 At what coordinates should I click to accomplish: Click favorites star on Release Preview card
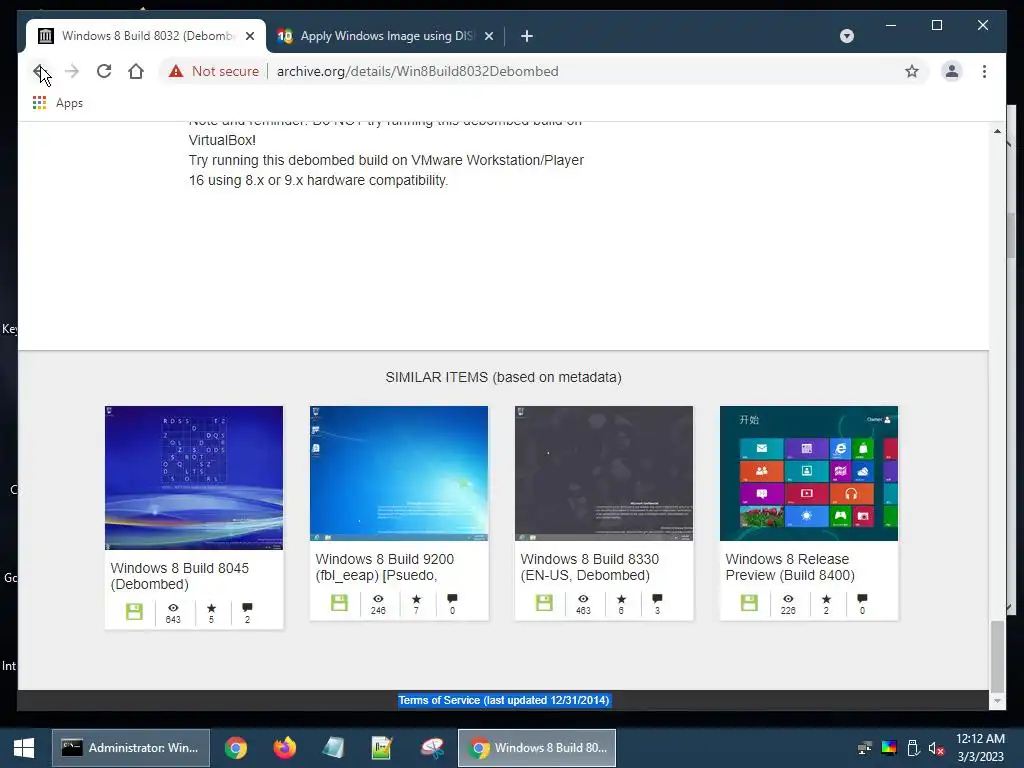coord(826,598)
